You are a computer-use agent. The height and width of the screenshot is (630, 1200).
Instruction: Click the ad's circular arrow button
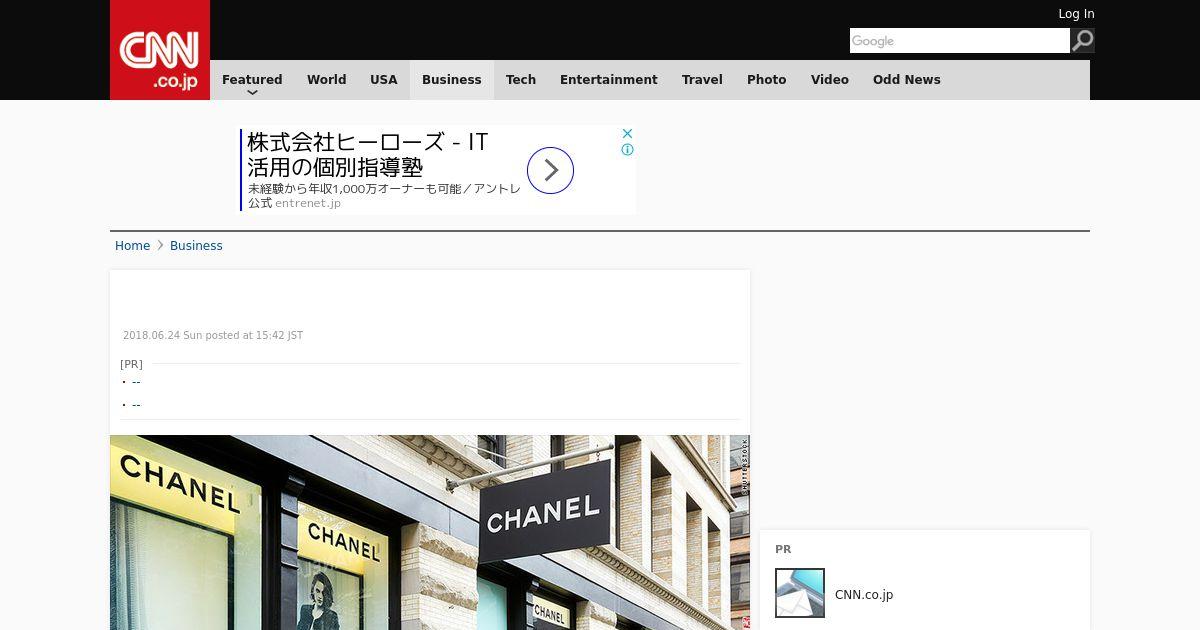tap(550, 170)
